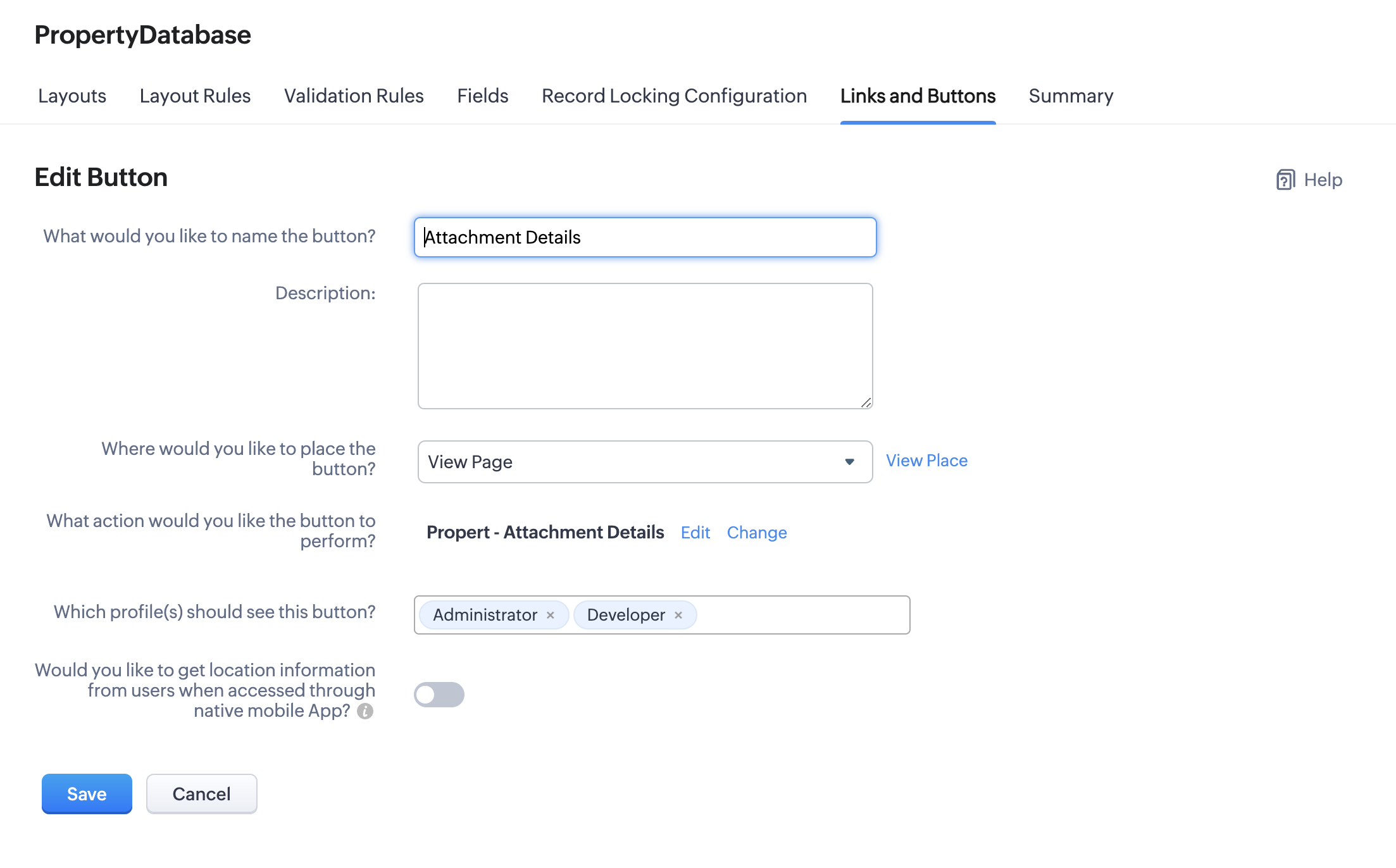Open the Record Locking Configuration tab
The width and height of the screenshot is (1396, 868).
674,96
